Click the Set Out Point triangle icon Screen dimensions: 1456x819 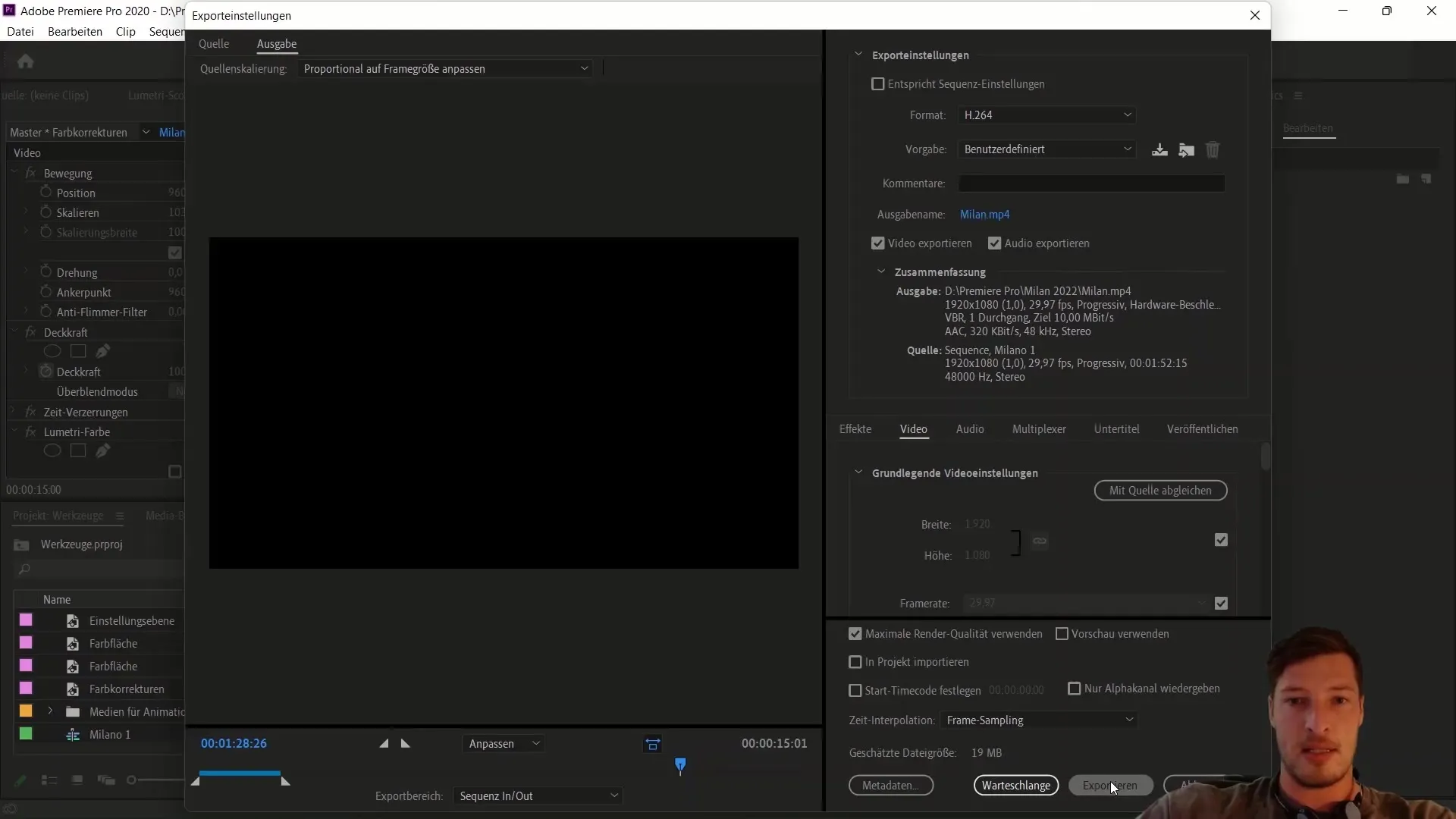point(406,744)
